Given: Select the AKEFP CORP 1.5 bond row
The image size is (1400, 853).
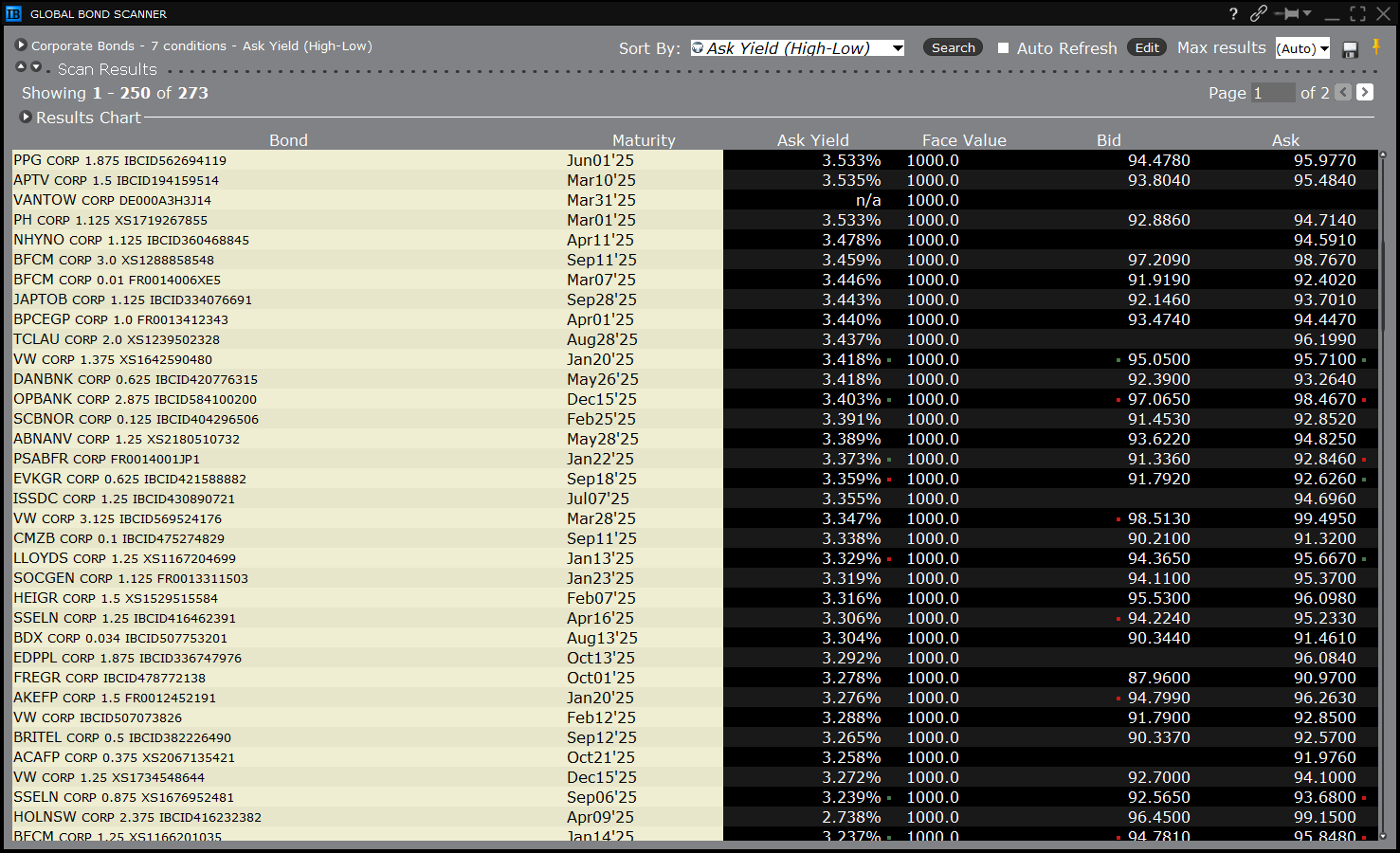Looking at the screenshot, I should (x=695, y=698).
